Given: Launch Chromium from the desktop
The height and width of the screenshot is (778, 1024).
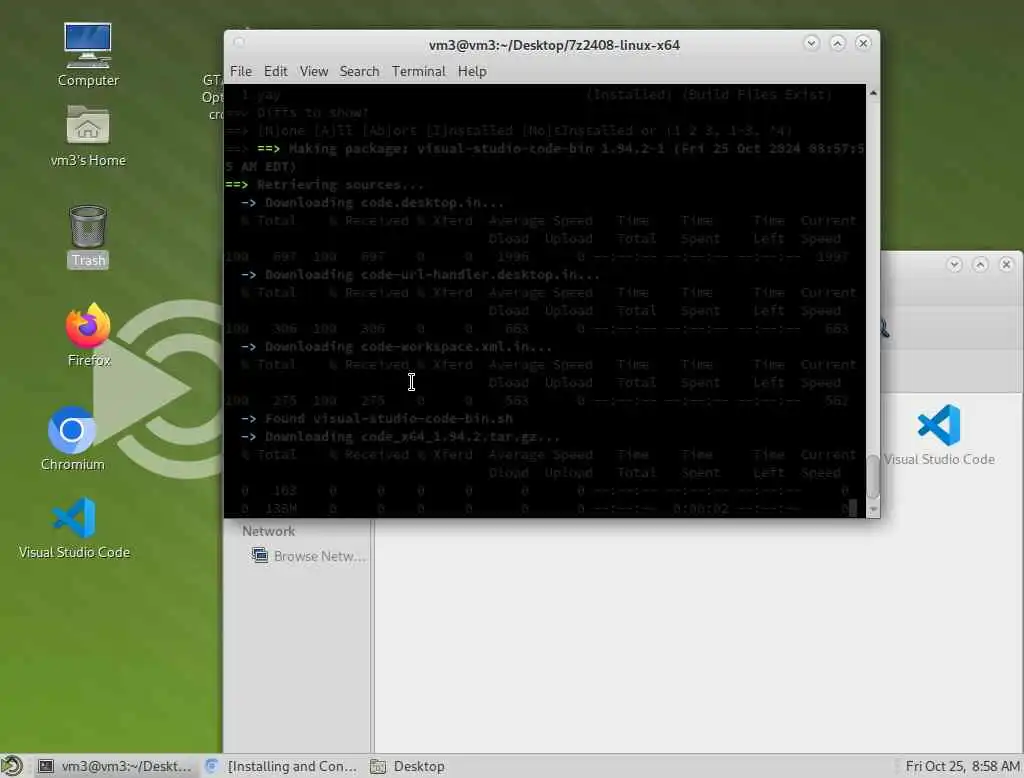Looking at the screenshot, I should pos(72,439).
